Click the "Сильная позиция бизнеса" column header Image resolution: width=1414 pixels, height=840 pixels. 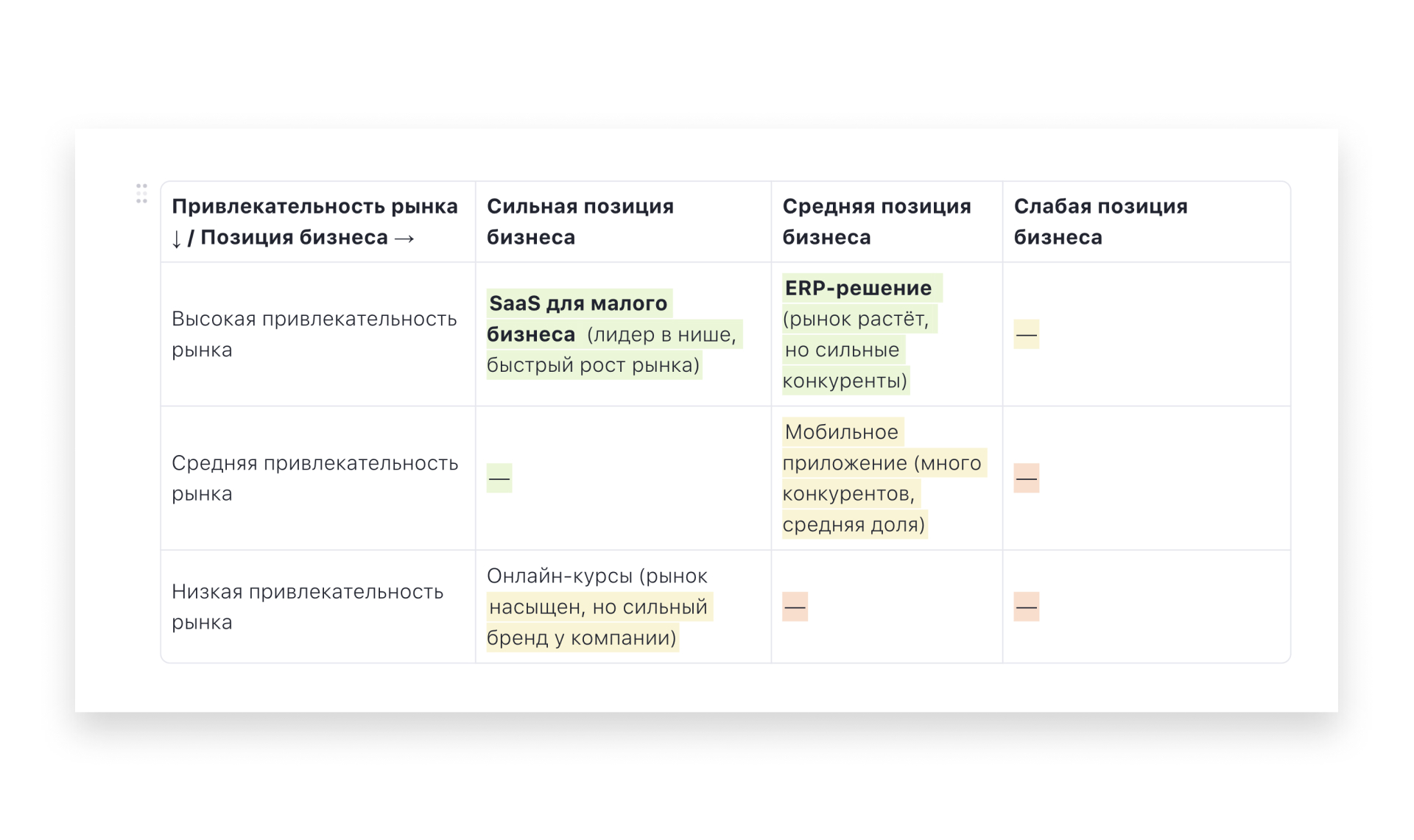580,222
